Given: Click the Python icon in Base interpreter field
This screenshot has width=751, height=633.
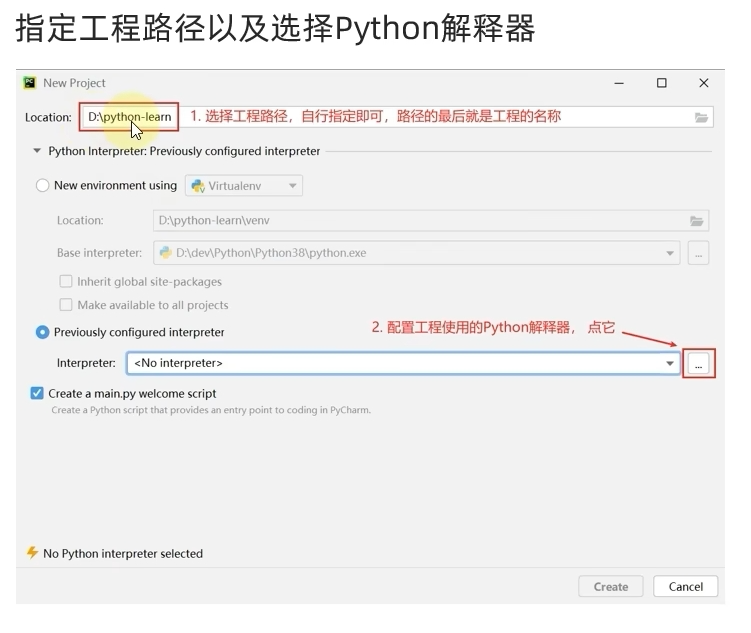Looking at the screenshot, I should pyautogui.click(x=166, y=252).
